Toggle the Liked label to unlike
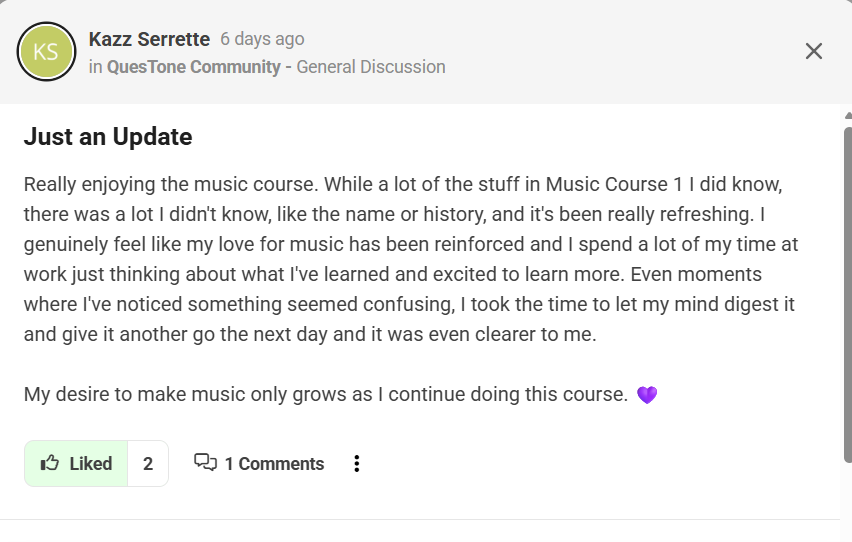Image resolution: width=852 pixels, height=542 pixels. coord(90,463)
